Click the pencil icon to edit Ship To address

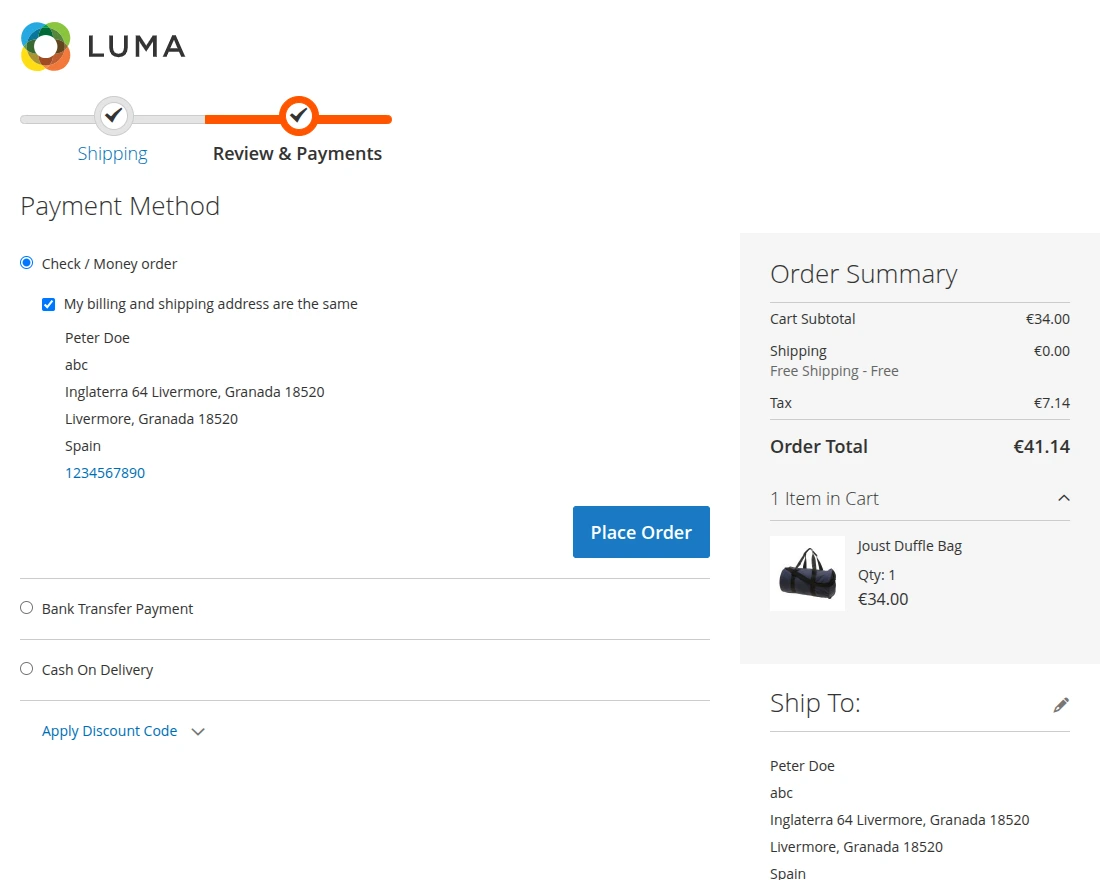click(1060, 704)
